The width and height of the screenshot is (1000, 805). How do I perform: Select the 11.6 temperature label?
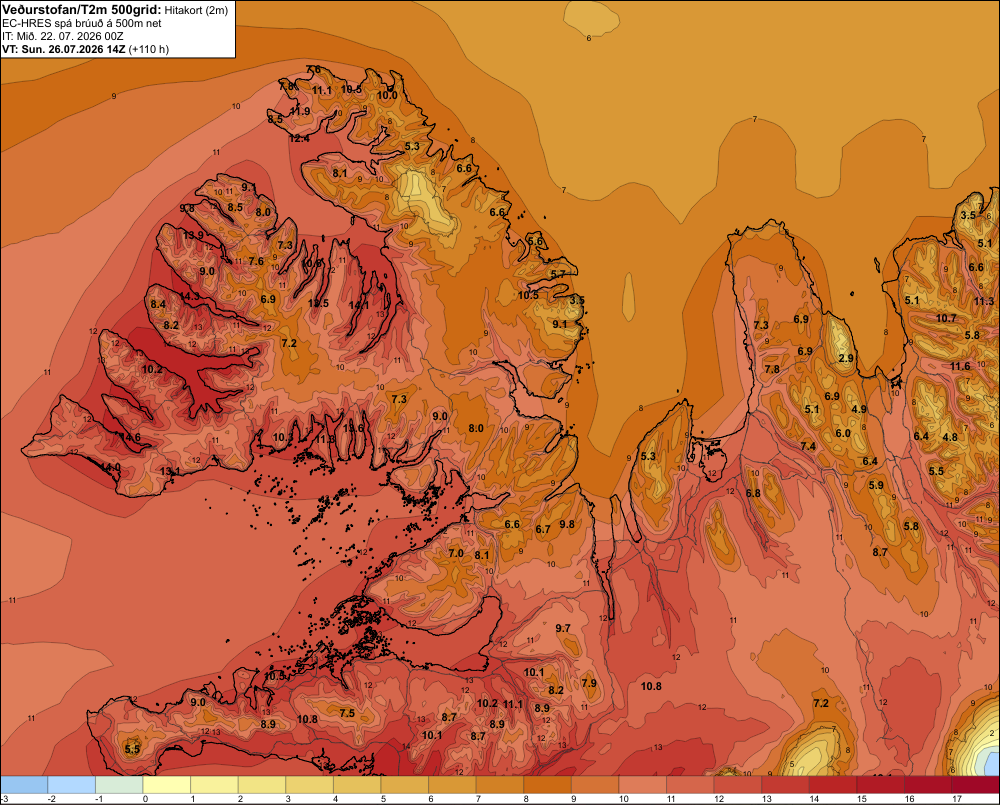tap(960, 366)
